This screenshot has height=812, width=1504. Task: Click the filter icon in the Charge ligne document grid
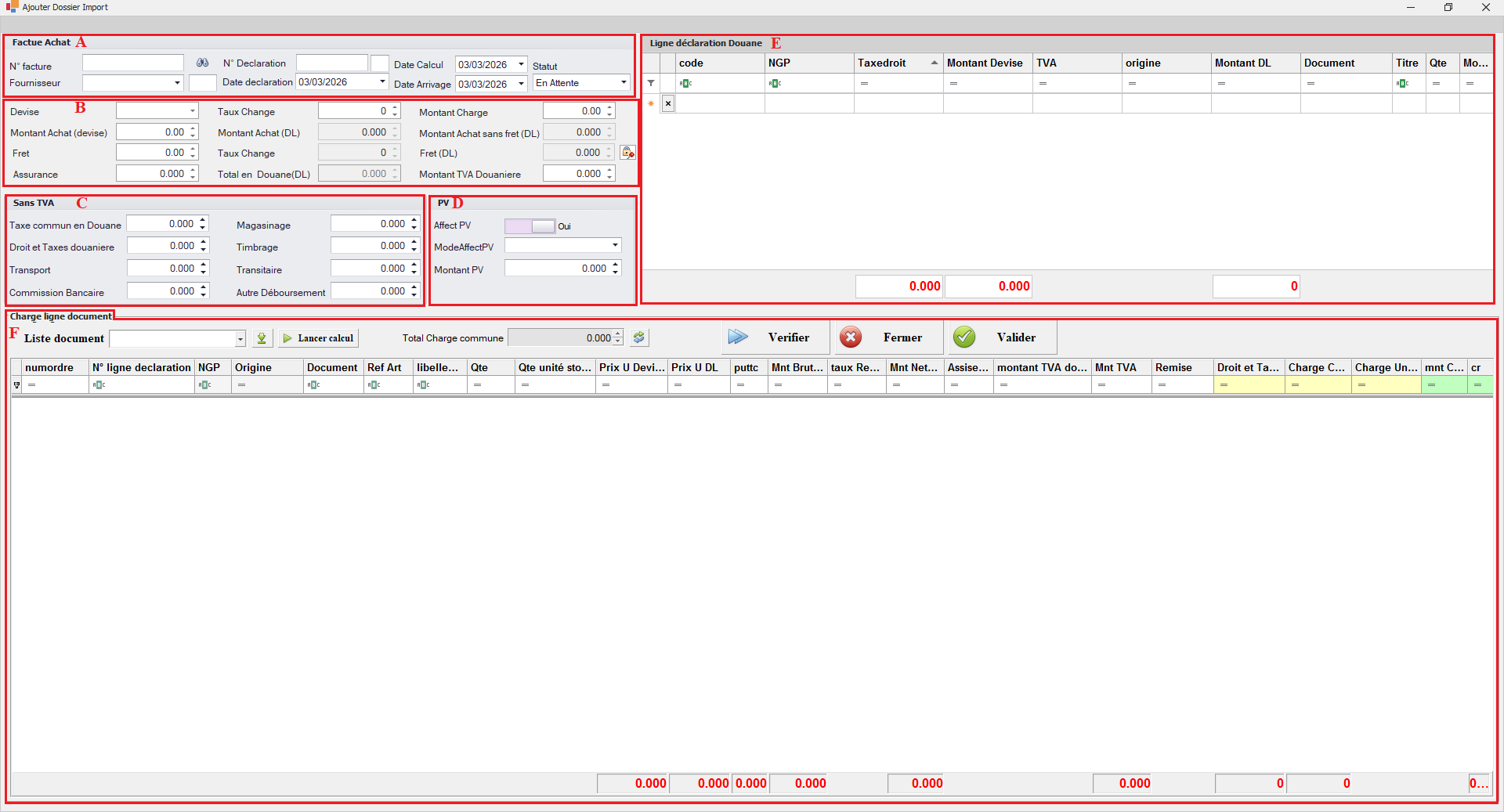click(16, 385)
